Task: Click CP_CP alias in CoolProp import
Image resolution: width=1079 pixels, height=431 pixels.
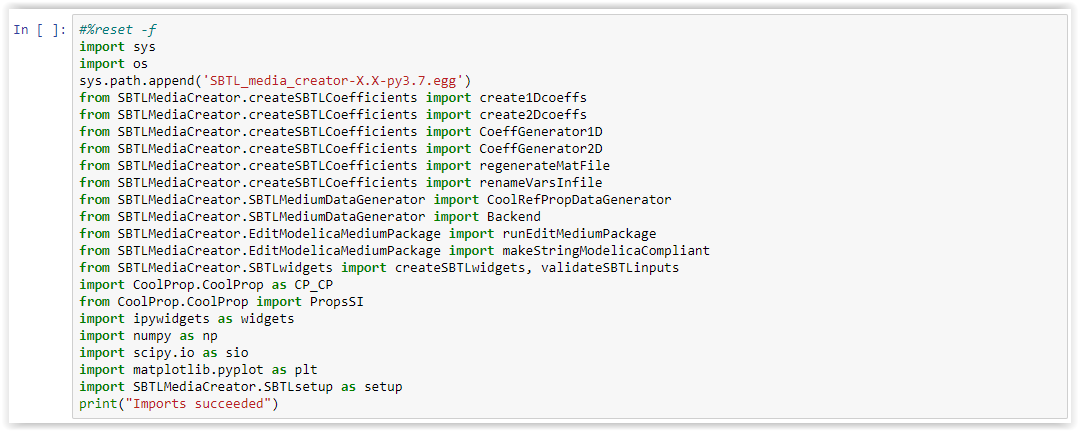Action: pyautogui.click(x=314, y=284)
